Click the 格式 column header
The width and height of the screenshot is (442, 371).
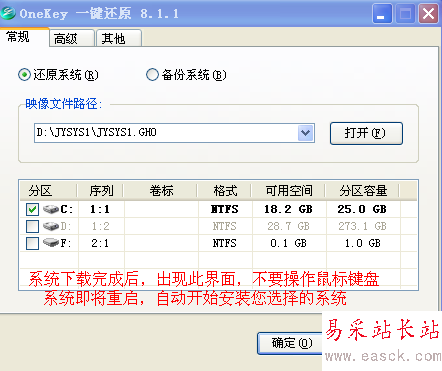(x=225, y=191)
